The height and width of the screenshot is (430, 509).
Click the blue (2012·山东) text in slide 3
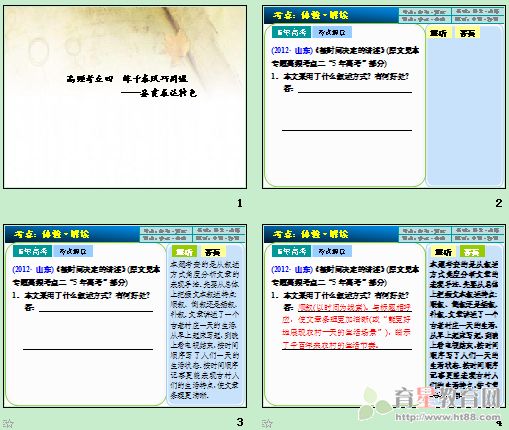pos(33,270)
